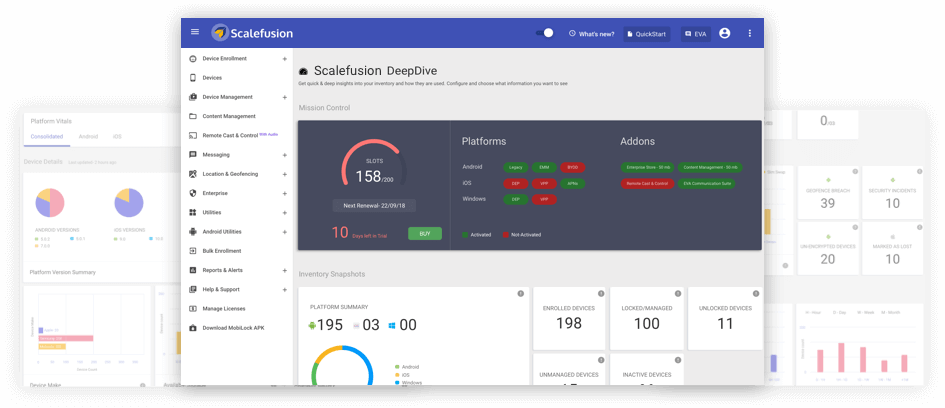Click the Enterprise Store addon badge
The image size is (945, 408).
point(648,168)
